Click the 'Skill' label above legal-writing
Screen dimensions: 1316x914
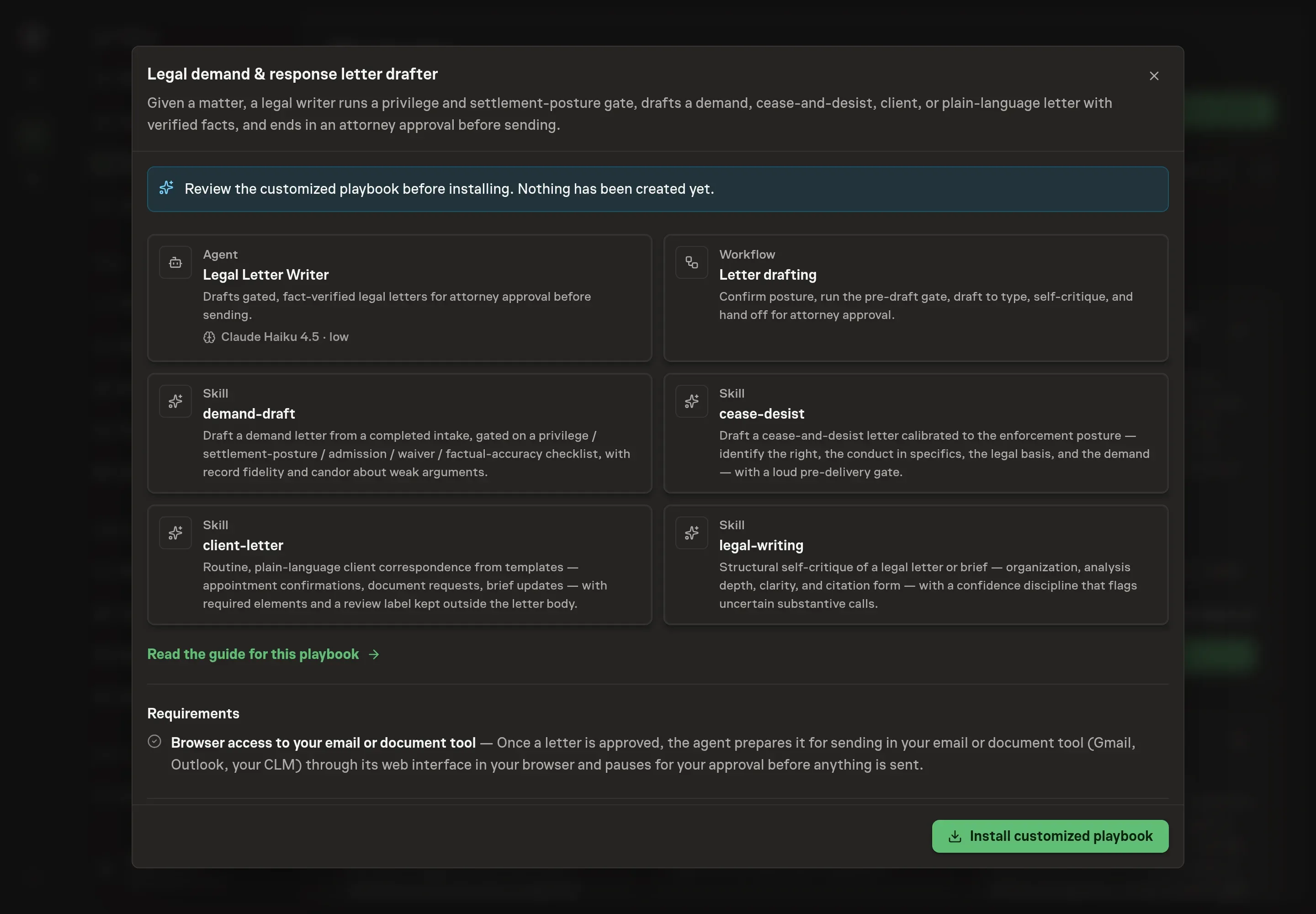coord(731,525)
